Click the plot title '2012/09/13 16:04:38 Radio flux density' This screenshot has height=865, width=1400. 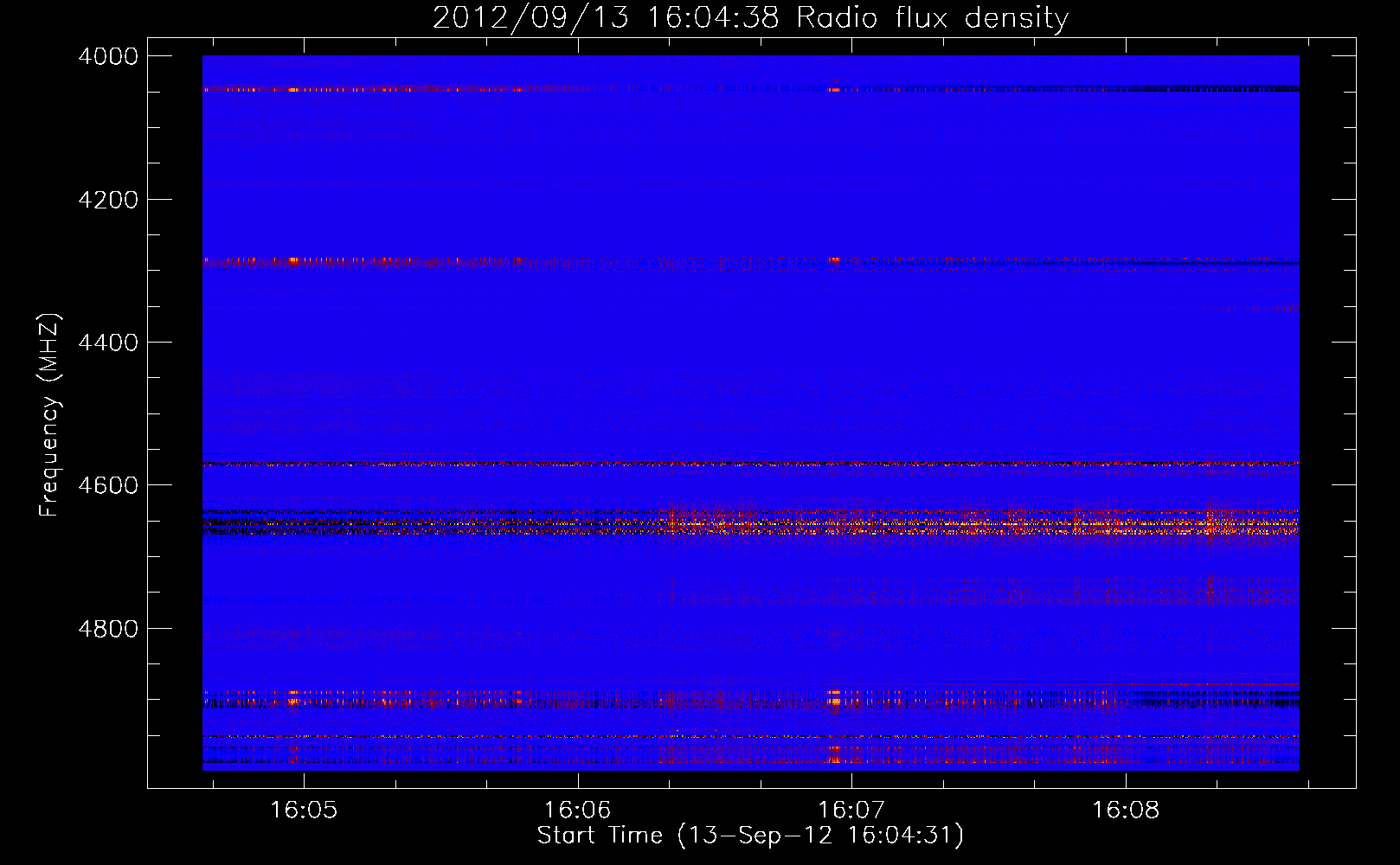[x=750, y=17]
